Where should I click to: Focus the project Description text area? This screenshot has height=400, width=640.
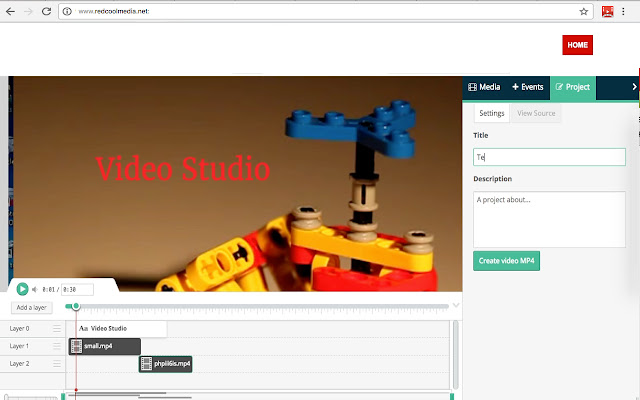coord(549,219)
